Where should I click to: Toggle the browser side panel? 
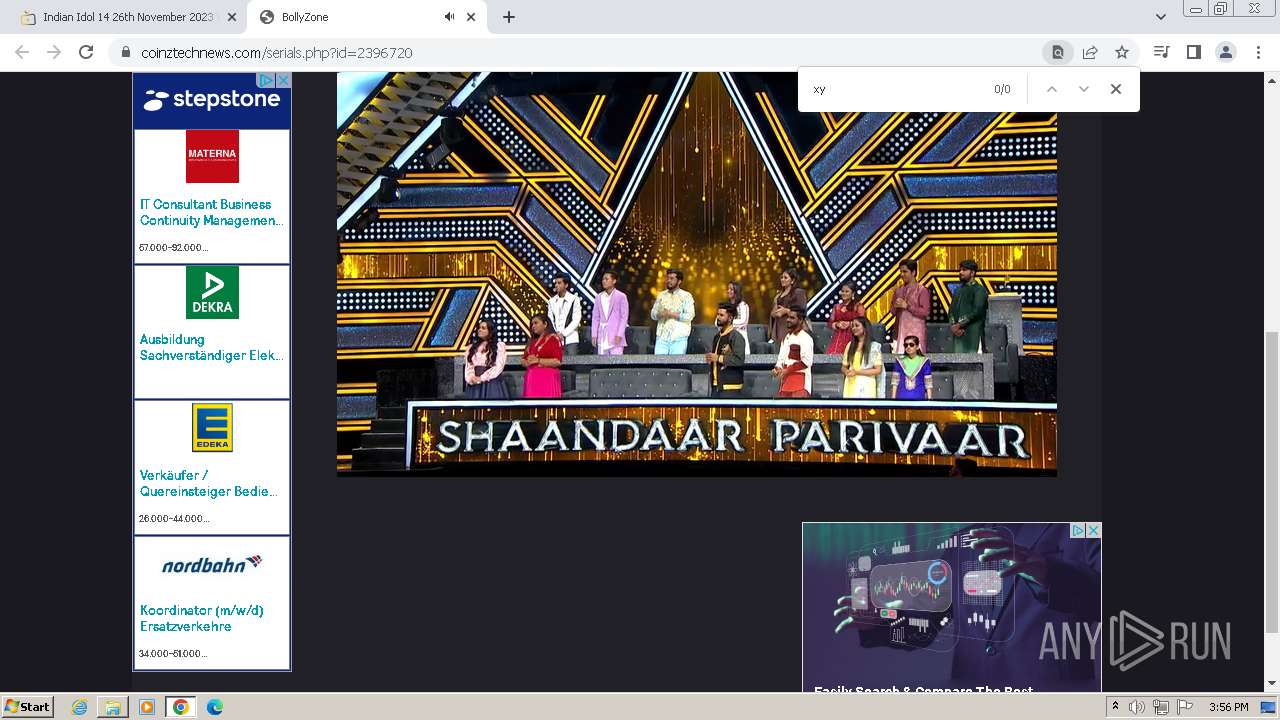[1193, 52]
